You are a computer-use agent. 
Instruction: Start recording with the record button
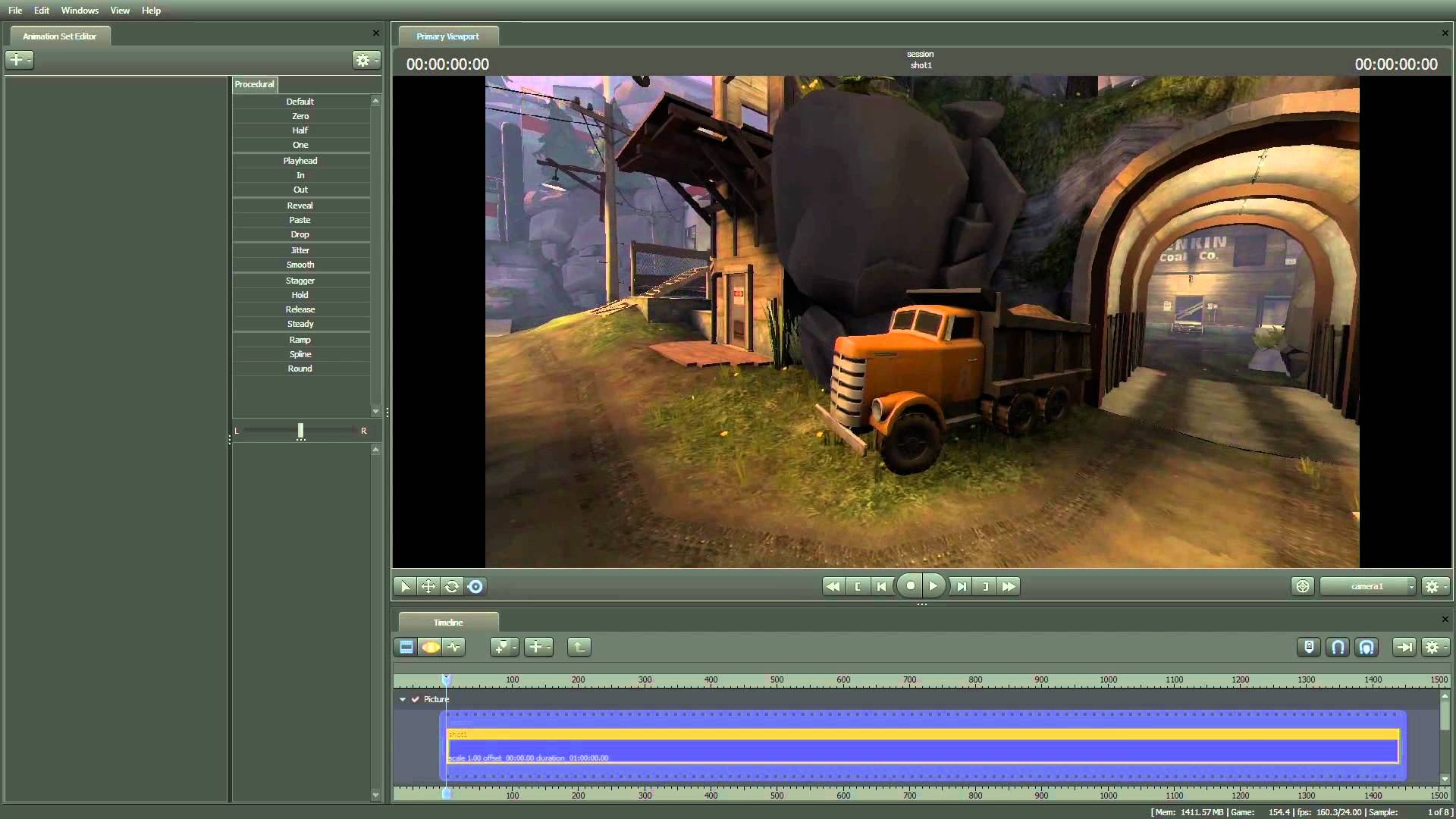coord(911,585)
